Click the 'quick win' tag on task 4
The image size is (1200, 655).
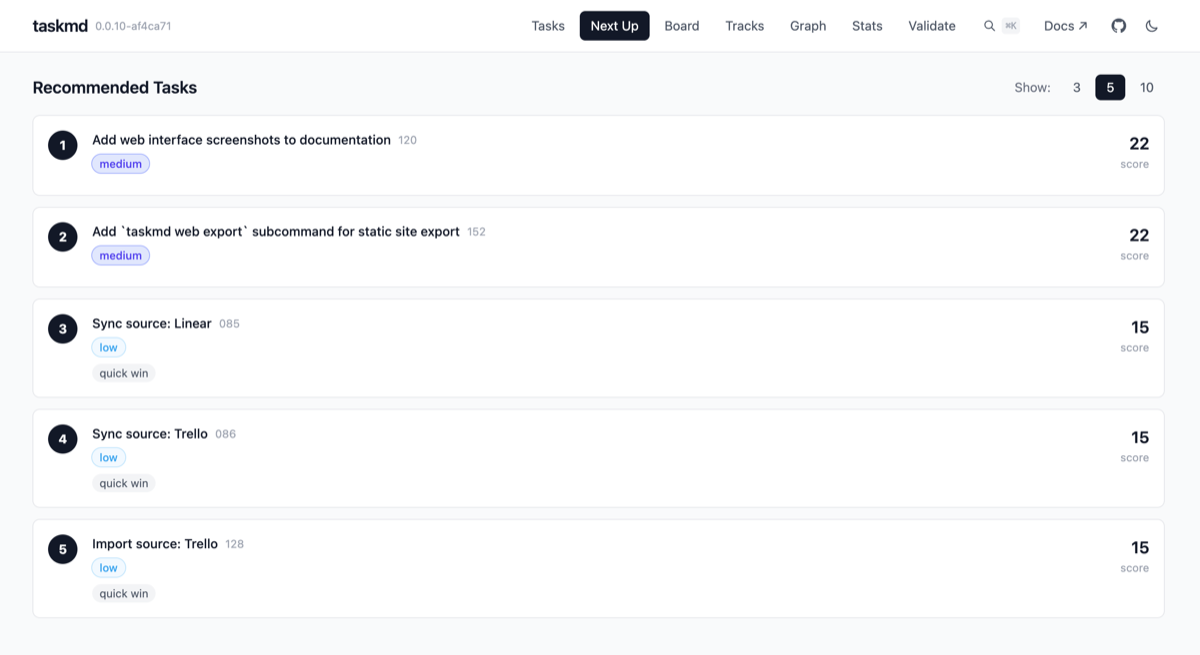[x=123, y=483]
